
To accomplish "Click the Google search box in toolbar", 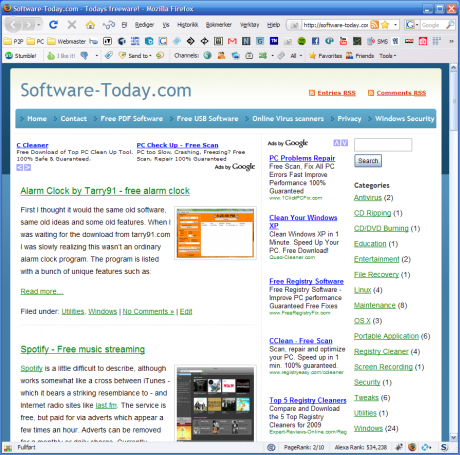I will [433, 25].
